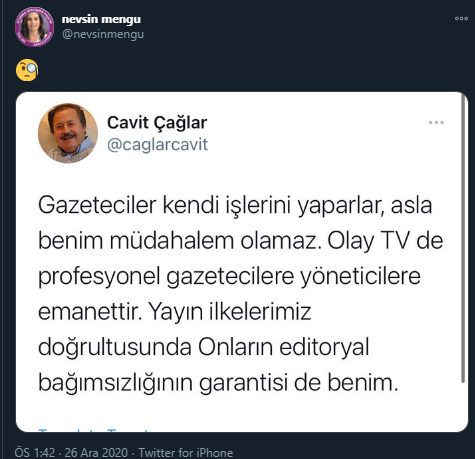Viewport: 475px width, 459px height.
Task: Click the line starting 'doğrultusunda Onların editoryal'
Action: pyautogui.click(x=204, y=347)
